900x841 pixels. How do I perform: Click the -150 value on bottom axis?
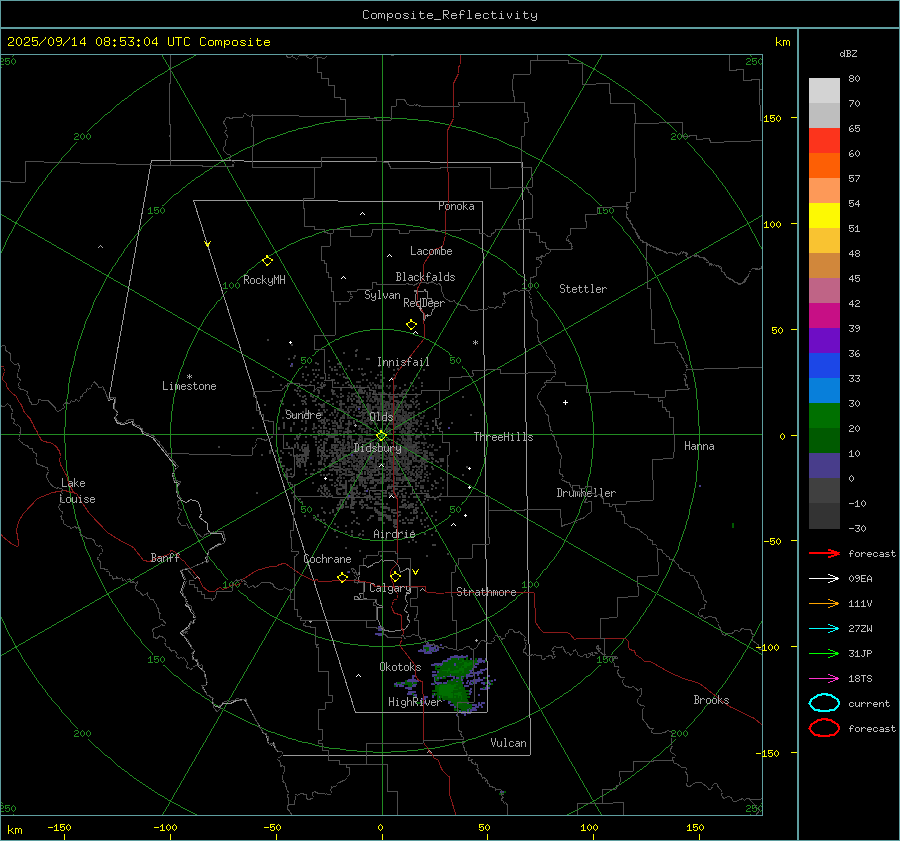coord(59,827)
